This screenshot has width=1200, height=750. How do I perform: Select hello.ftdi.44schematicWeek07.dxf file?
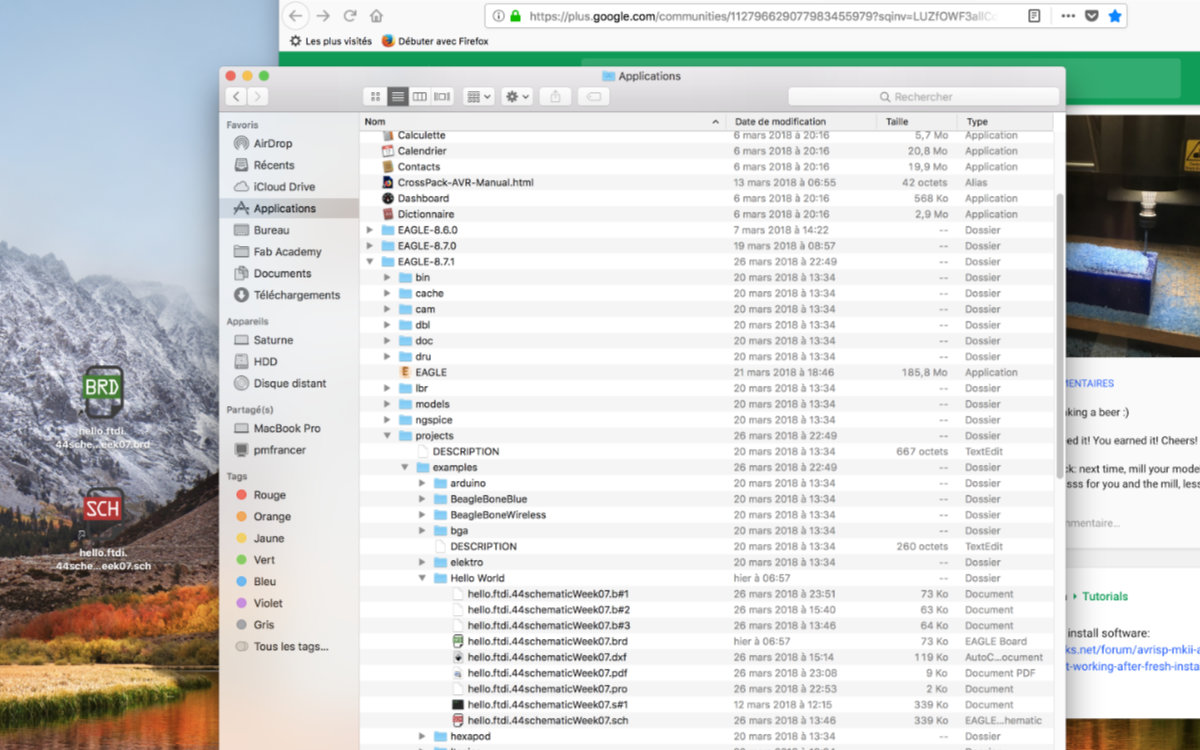coord(706,657)
